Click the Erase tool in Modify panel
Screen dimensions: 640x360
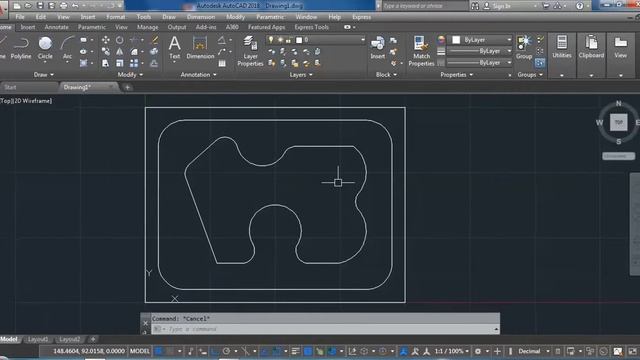click(154, 40)
